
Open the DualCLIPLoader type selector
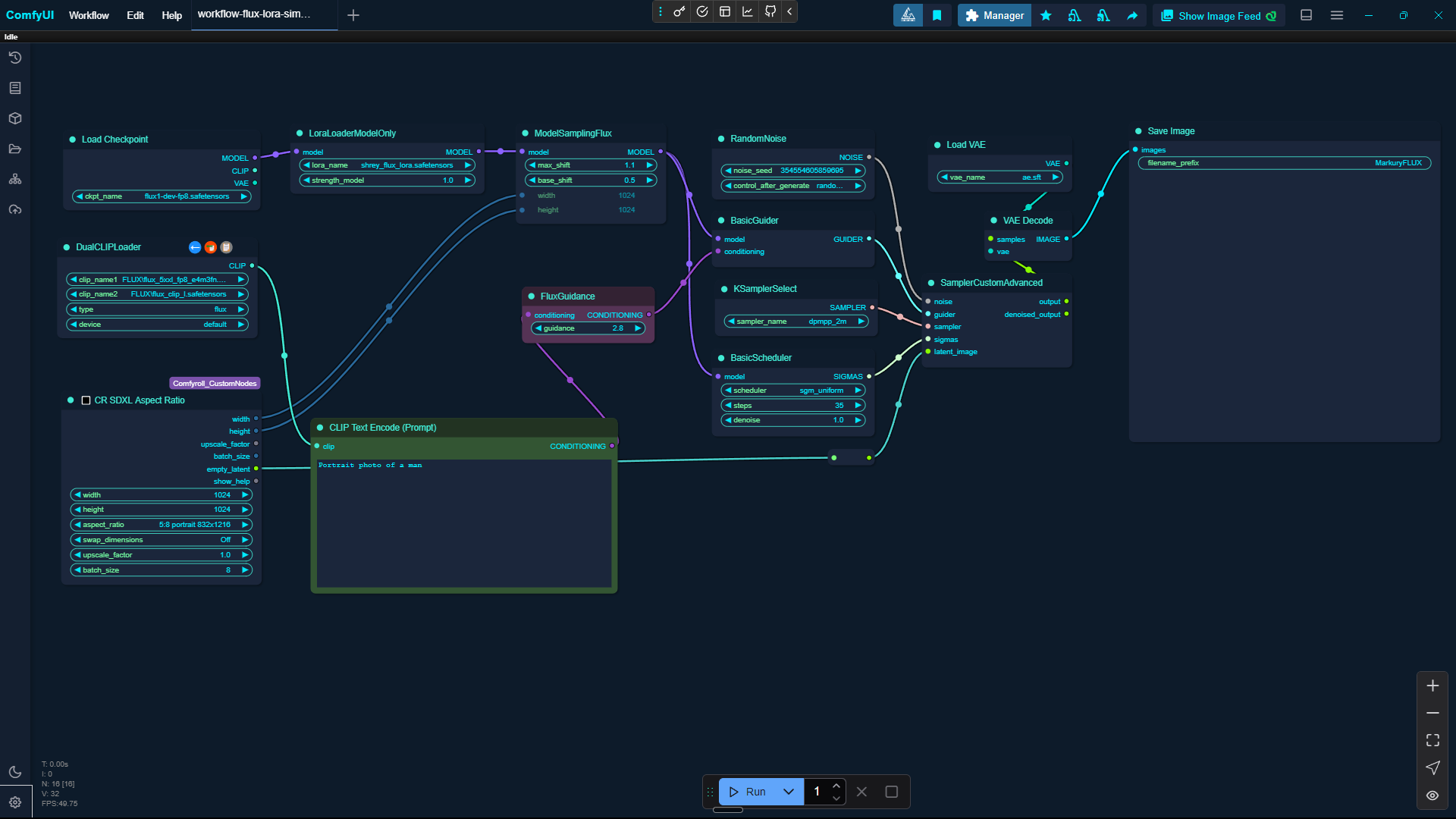tap(158, 309)
